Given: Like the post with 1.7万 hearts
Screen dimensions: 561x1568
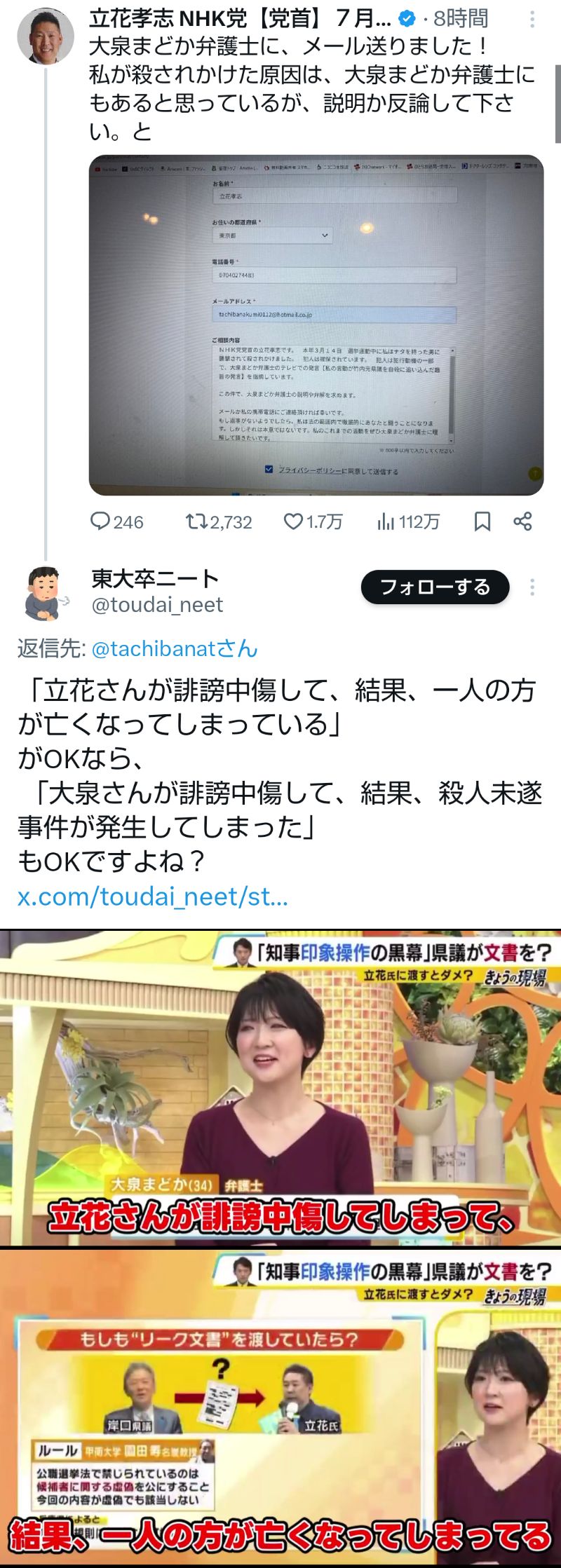Looking at the screenshot, I should (x=292, y=521).
